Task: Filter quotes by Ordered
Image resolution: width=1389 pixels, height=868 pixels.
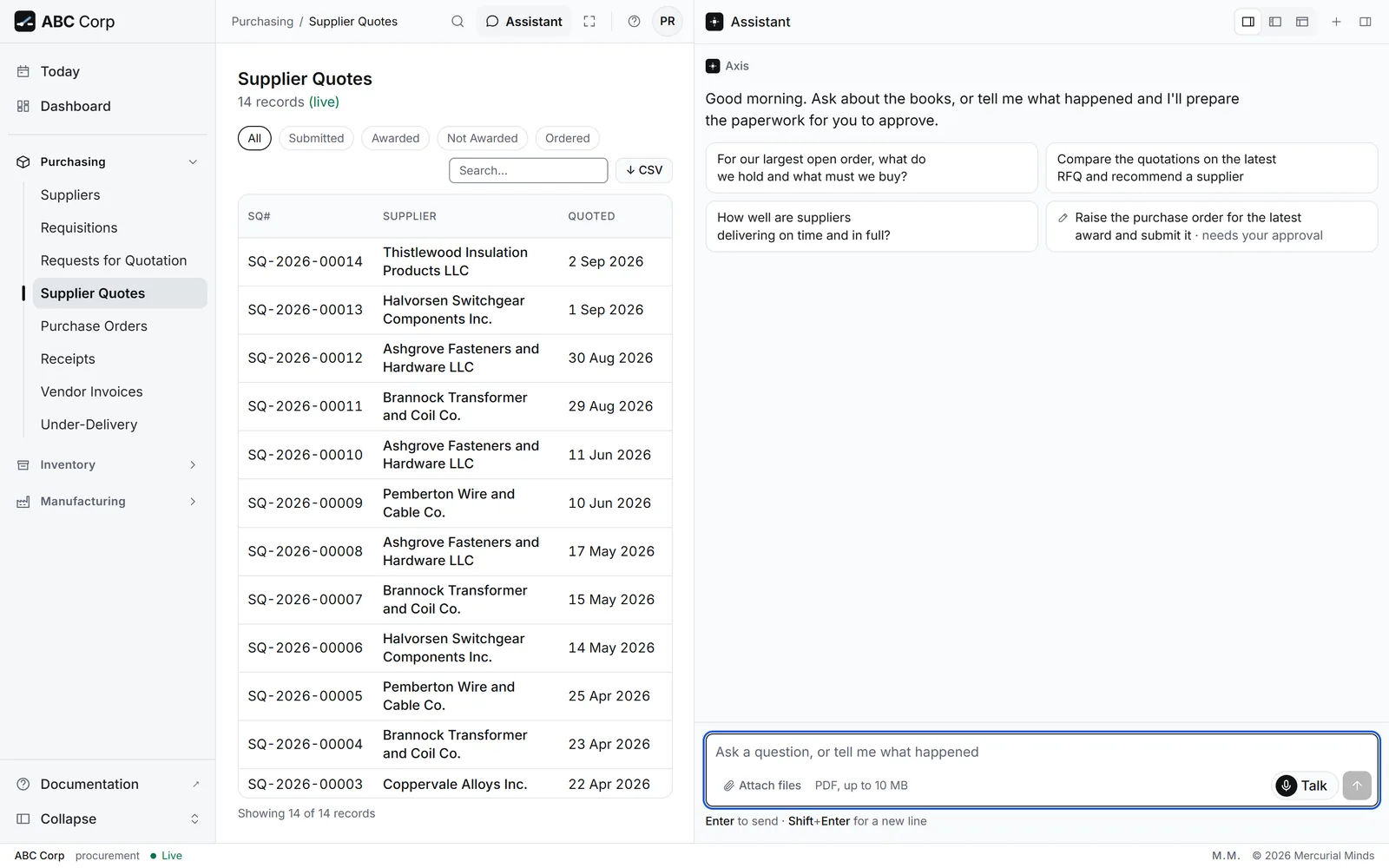Action: click(567, 138)
